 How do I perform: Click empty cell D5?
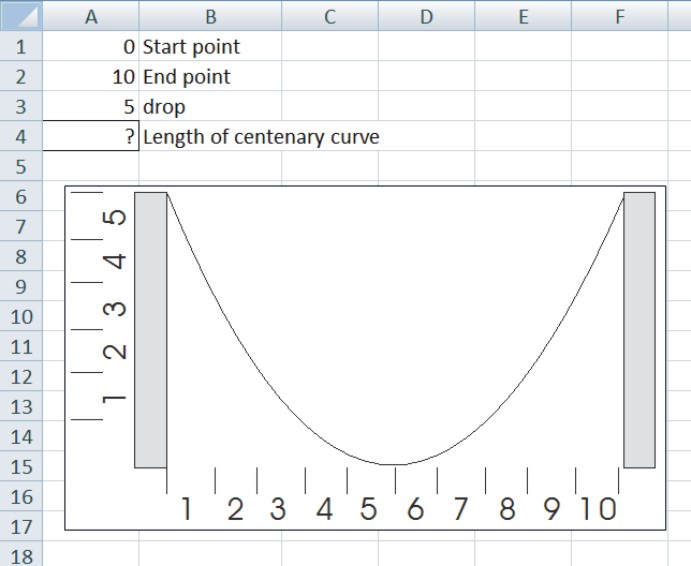point(426,166)
